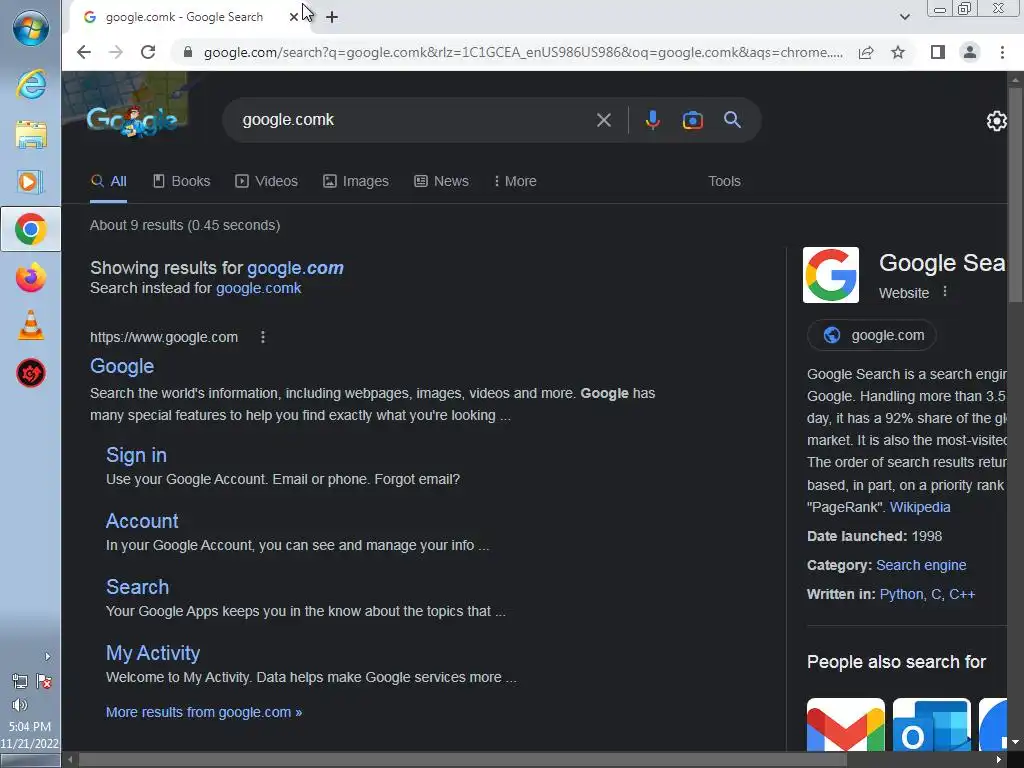
Task: Open Windows Start orb
Action: [x=31, y=29]
